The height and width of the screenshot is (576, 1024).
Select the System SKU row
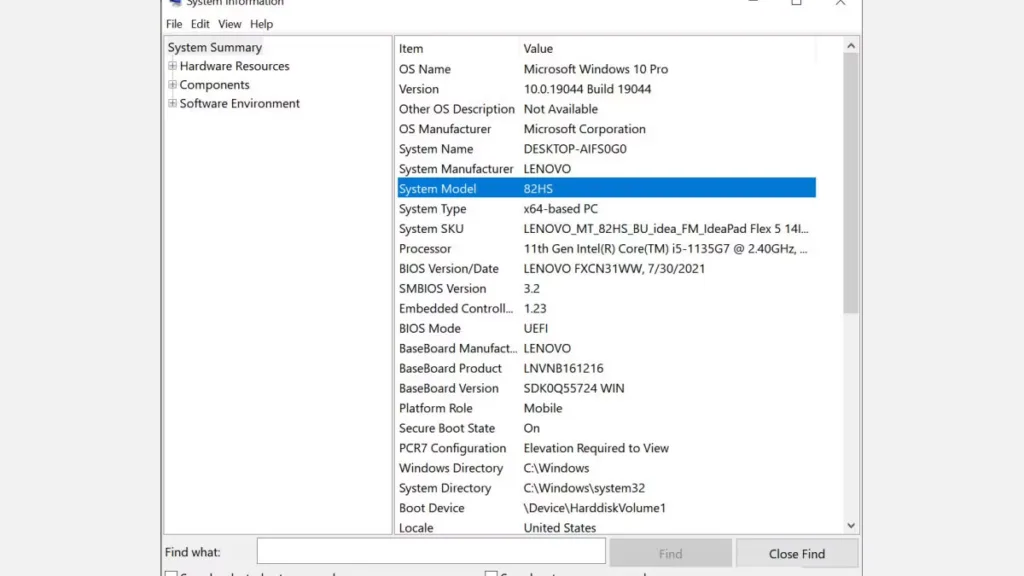(x=606, y=229)
